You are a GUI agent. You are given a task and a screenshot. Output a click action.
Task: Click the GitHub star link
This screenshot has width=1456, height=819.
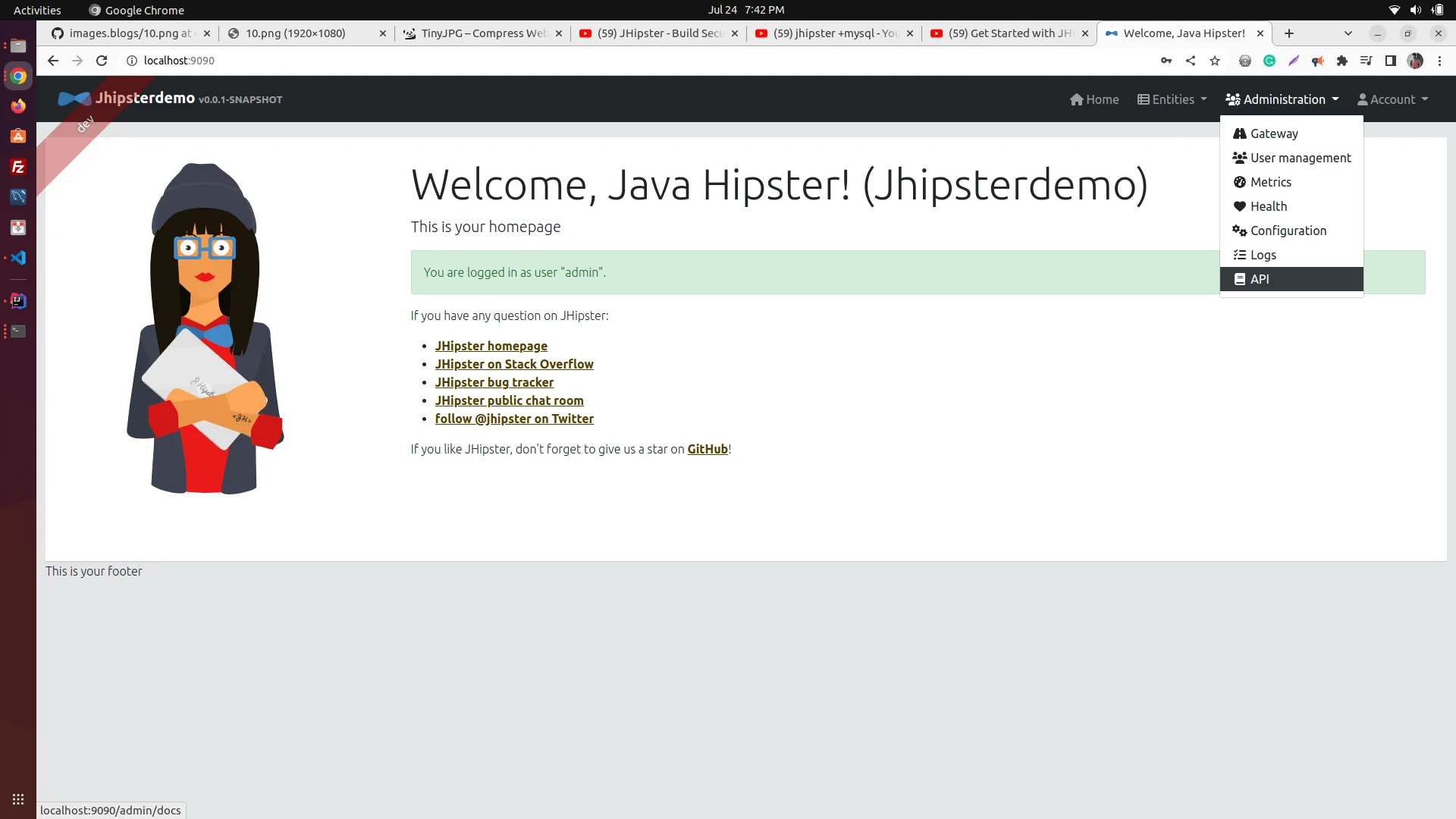click(x=707, y=448)
